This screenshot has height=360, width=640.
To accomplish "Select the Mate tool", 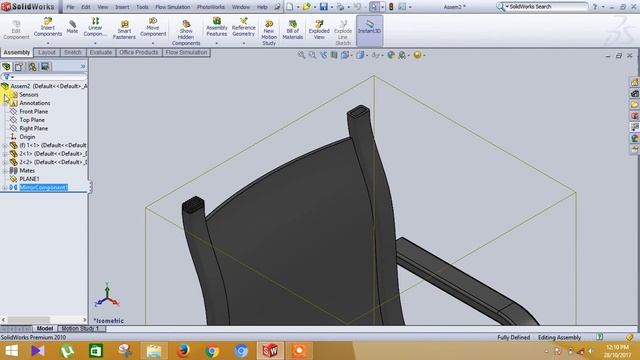I will point(72,27).
